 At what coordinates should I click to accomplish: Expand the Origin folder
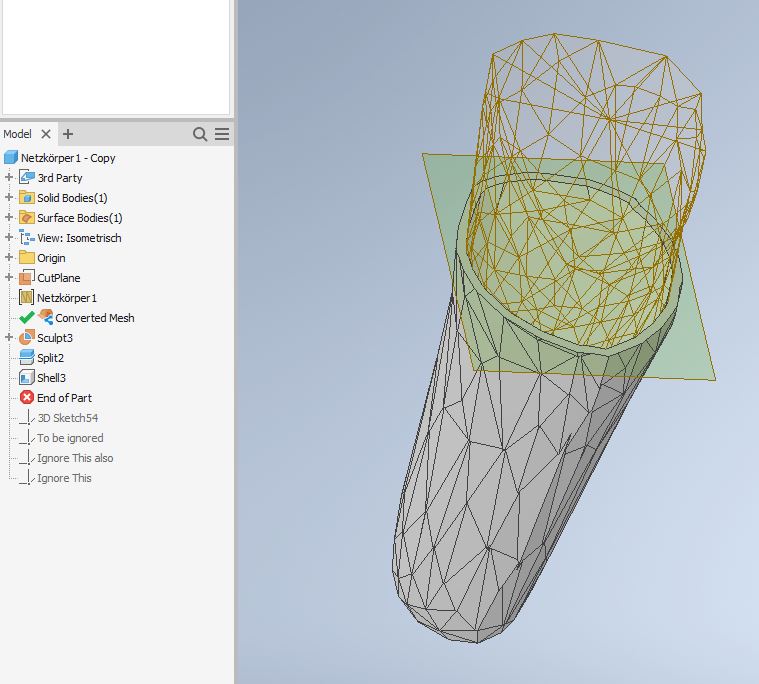[x=9, y=258]
